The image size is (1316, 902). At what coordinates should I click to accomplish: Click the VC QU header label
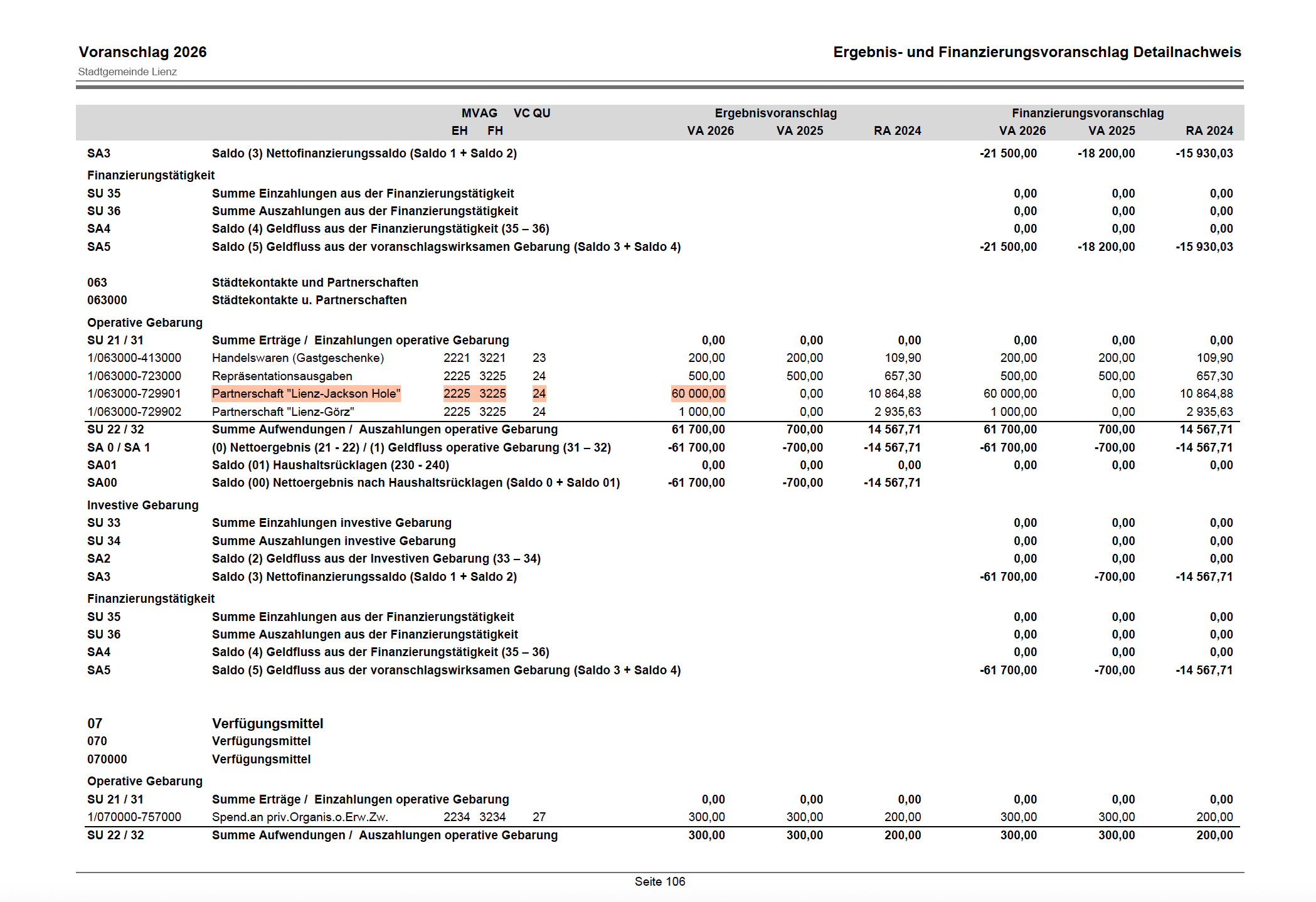point(531,114)
